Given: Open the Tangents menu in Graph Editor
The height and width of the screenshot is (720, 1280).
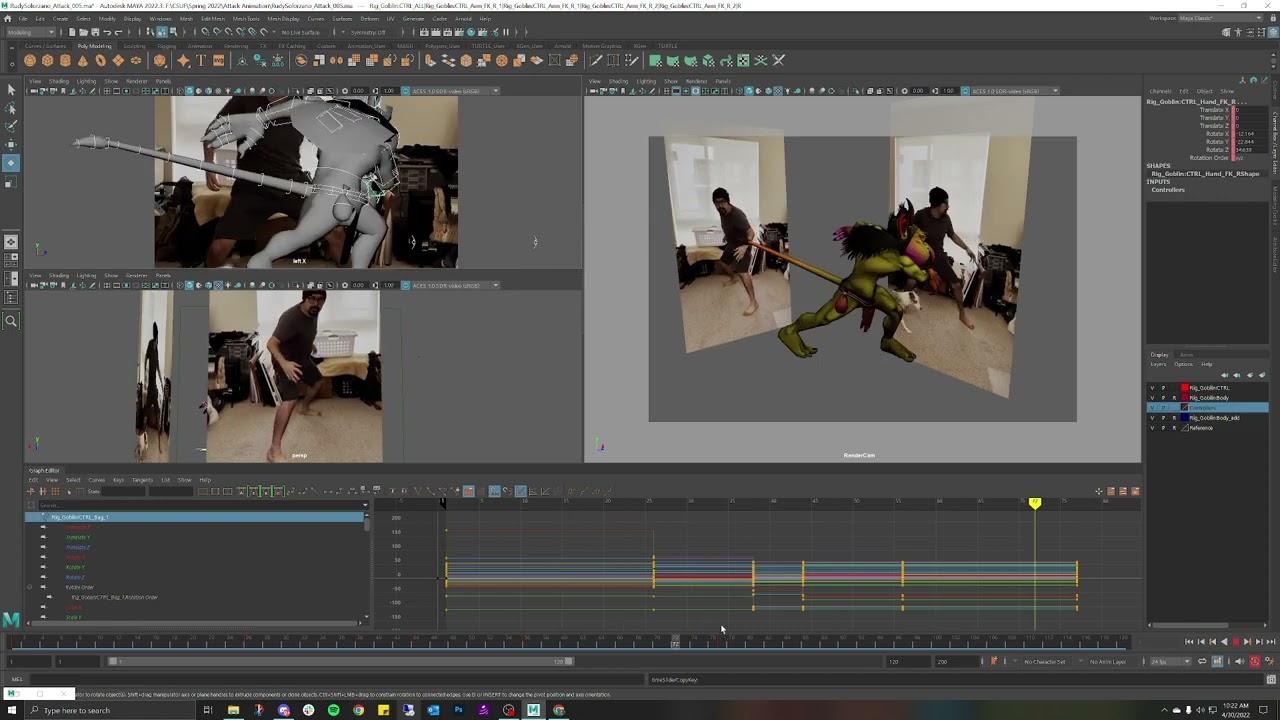Looking at the screenshot, I should click(142, 480).
